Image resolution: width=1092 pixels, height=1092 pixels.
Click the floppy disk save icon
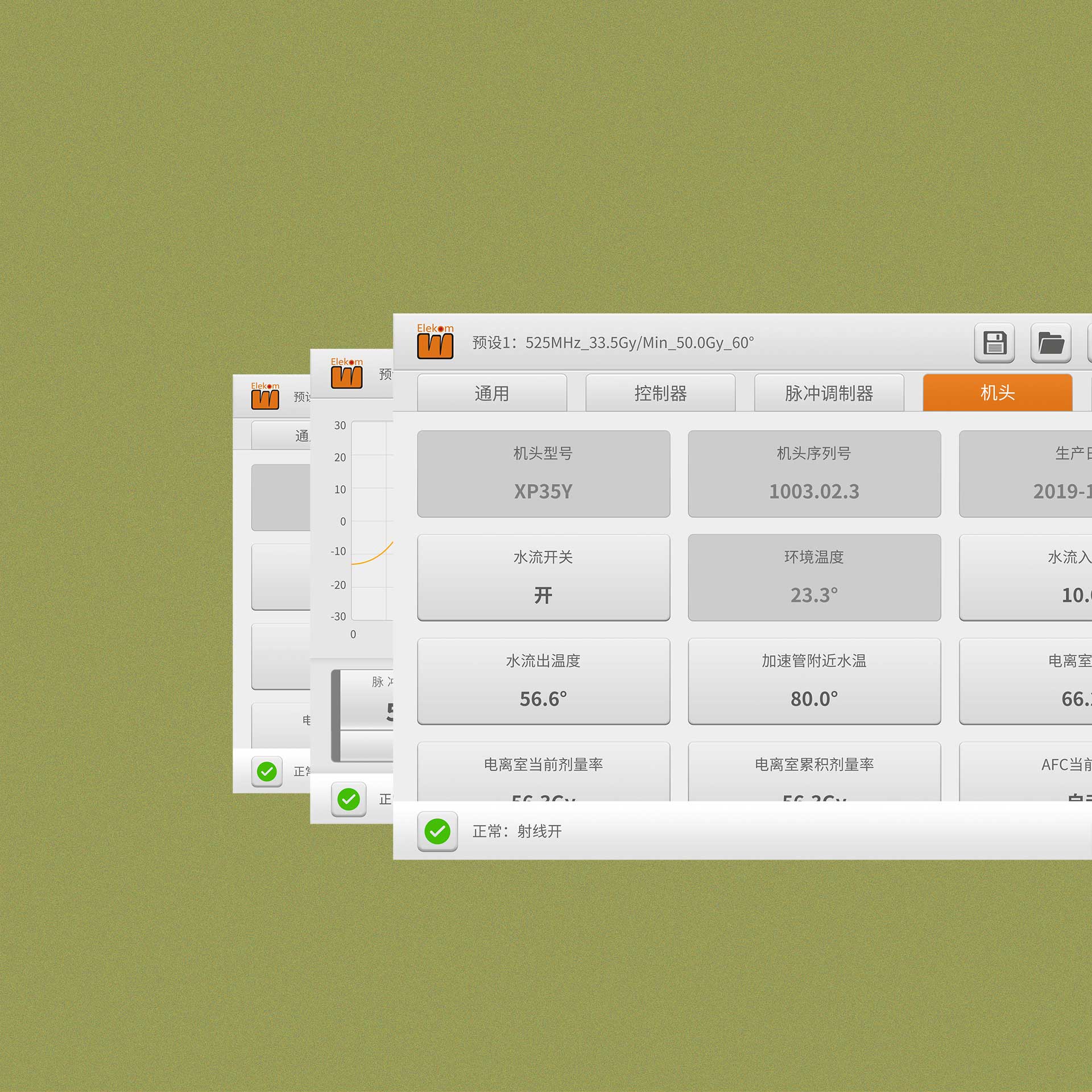click(x=994, y=343)
